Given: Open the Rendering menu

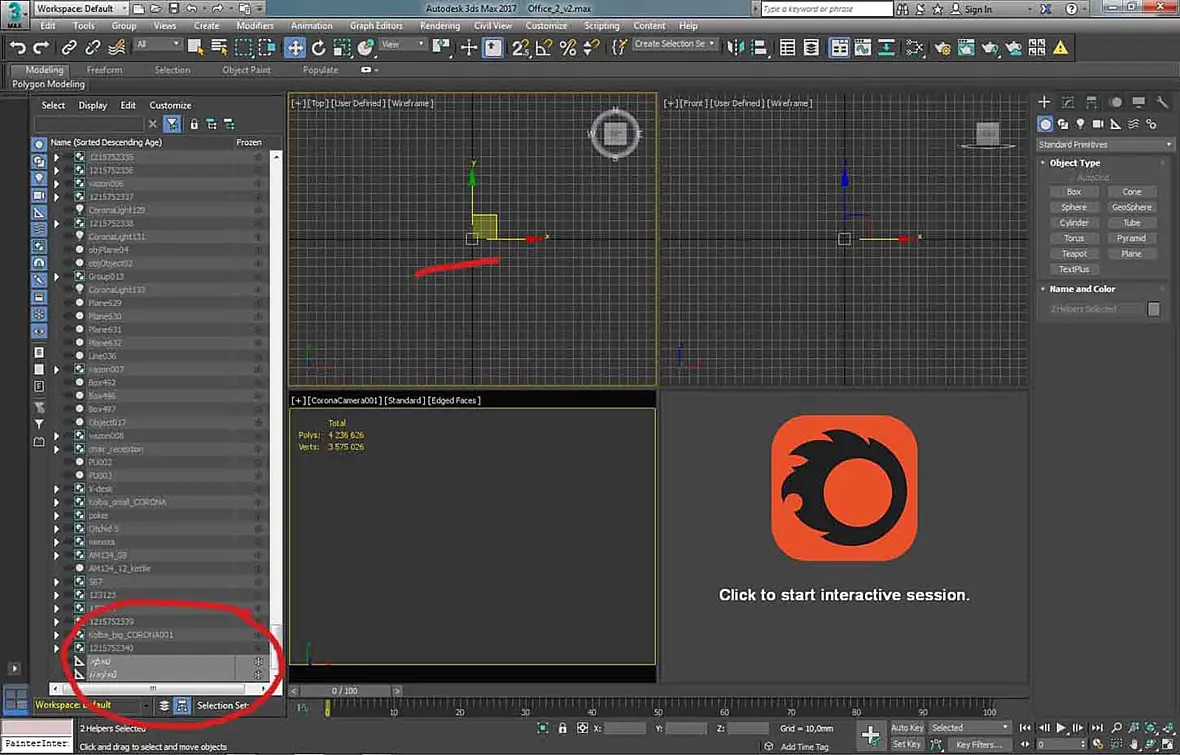Looking at the screenshot, I should click(x=439, y=26).
